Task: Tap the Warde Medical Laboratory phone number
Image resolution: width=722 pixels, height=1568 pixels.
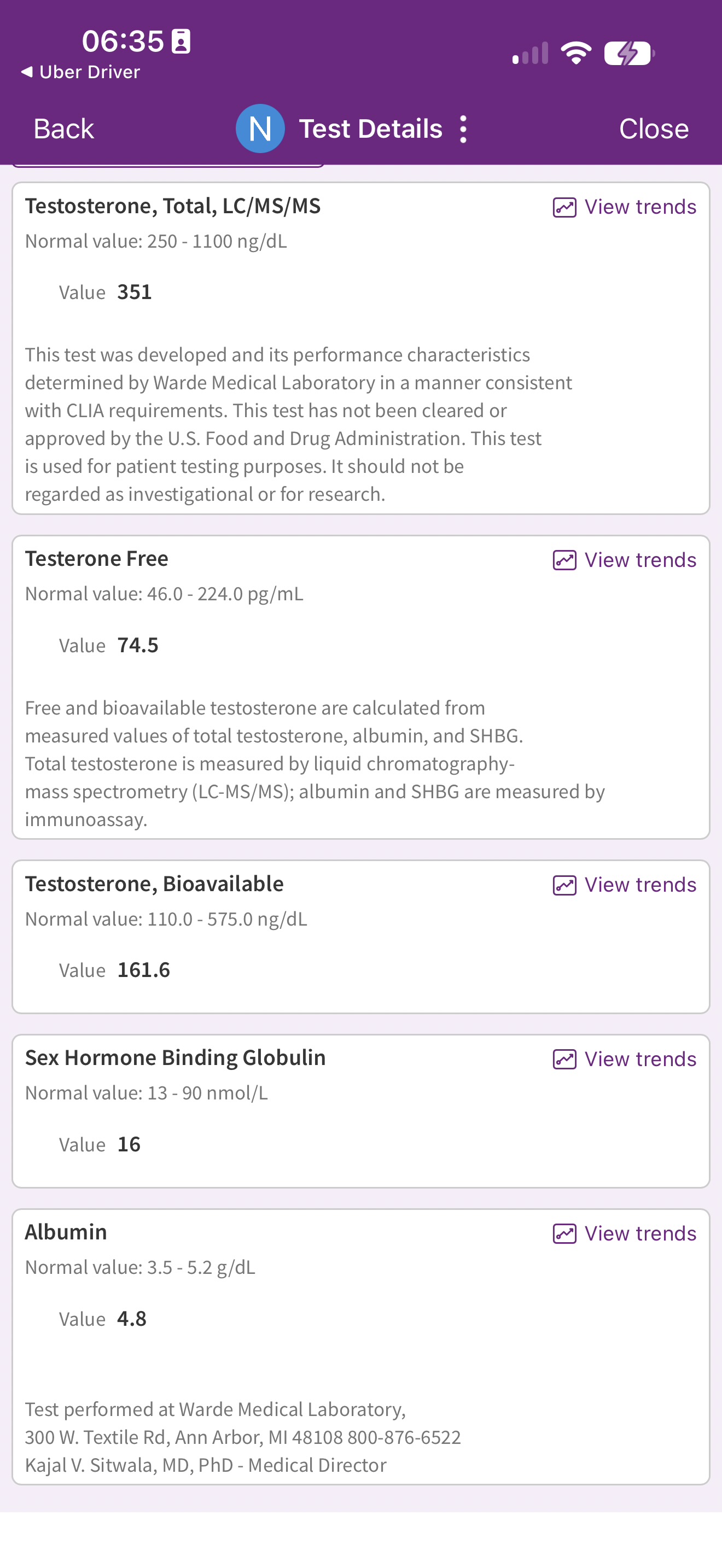Action: (x=404, y=1437)
